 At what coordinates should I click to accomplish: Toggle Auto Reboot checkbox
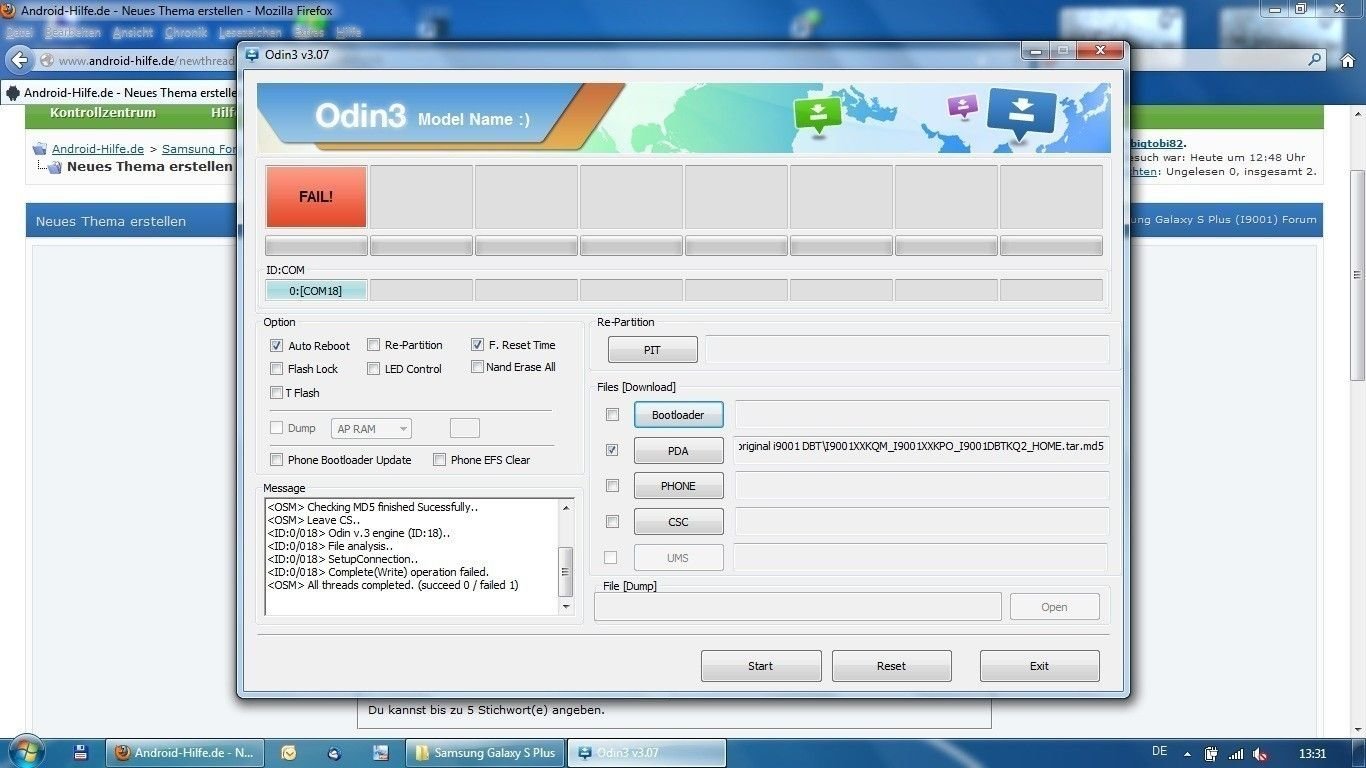[x=277, y=345]
